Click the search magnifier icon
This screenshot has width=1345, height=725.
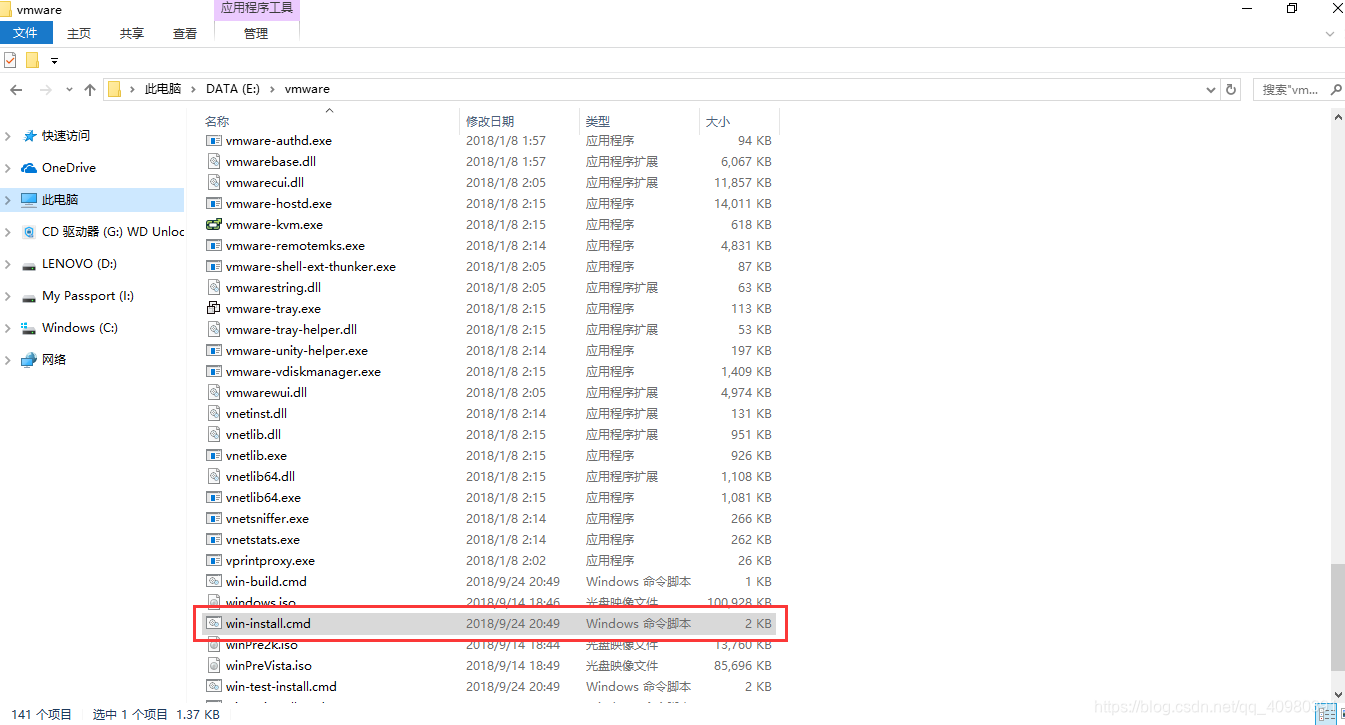click(x=1337, y=90)
